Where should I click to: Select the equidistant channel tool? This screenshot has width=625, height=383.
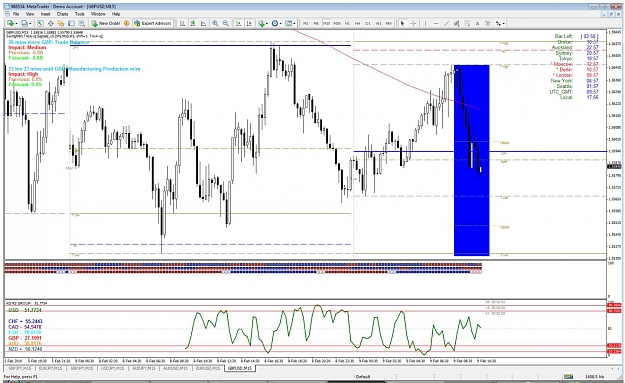(x=456, y=23)
